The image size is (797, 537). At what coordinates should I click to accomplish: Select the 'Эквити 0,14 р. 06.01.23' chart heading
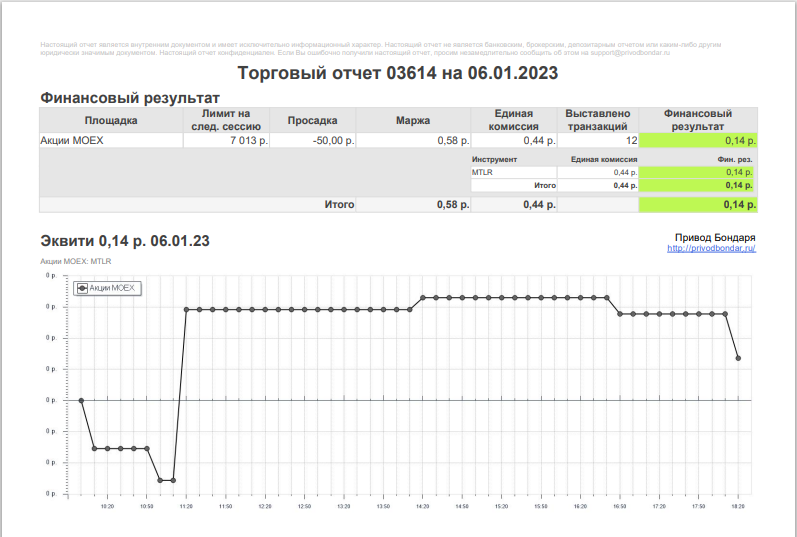tap(125, 241)
